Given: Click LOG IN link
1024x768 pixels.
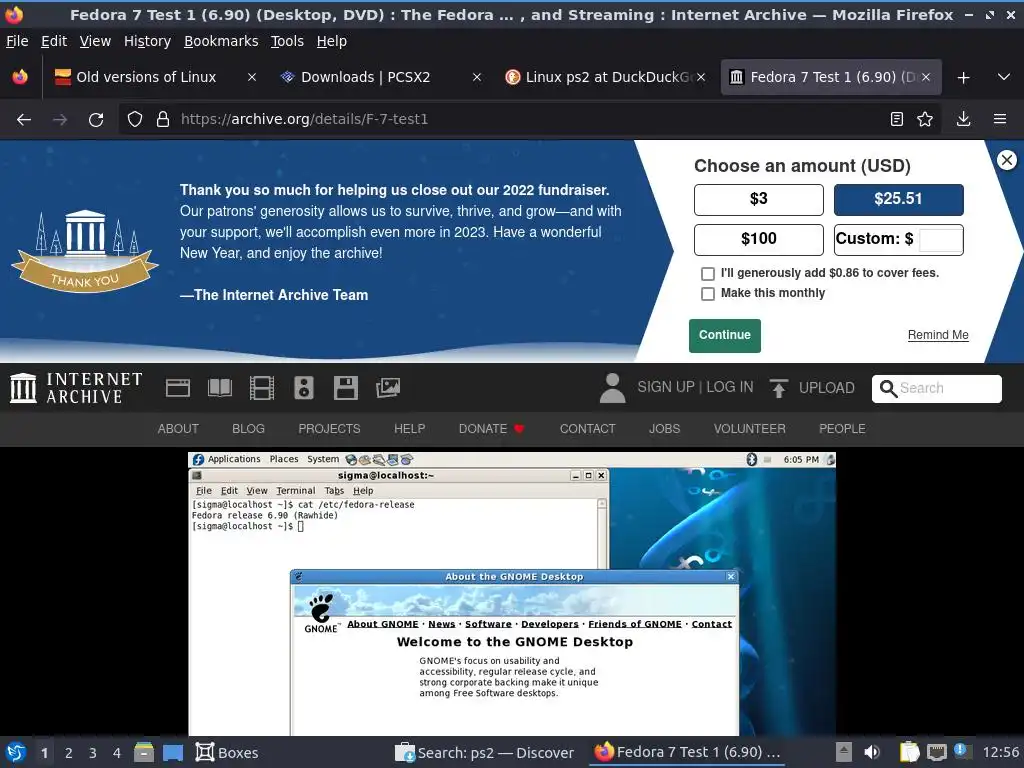Looking at the screenshot, I should click(x=729, y=387).
